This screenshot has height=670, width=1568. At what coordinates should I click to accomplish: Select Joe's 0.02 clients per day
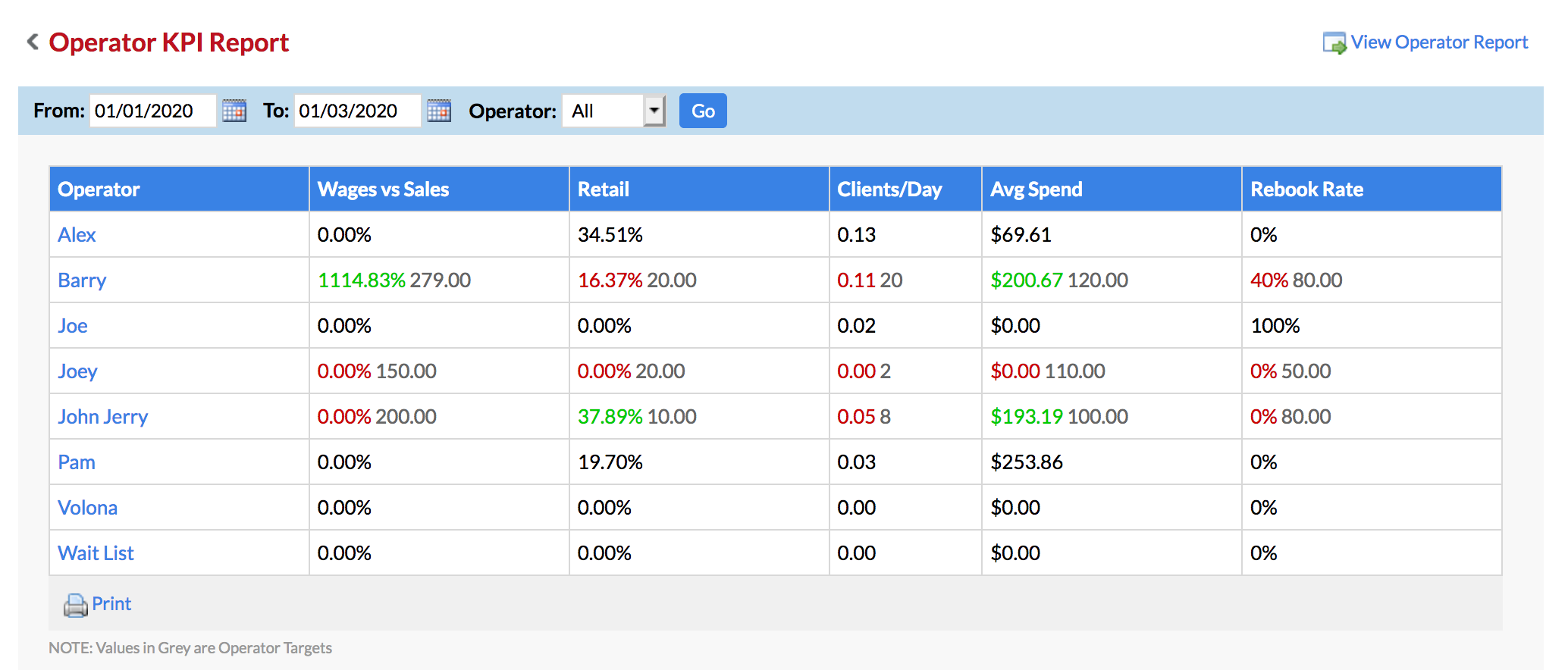857,326
